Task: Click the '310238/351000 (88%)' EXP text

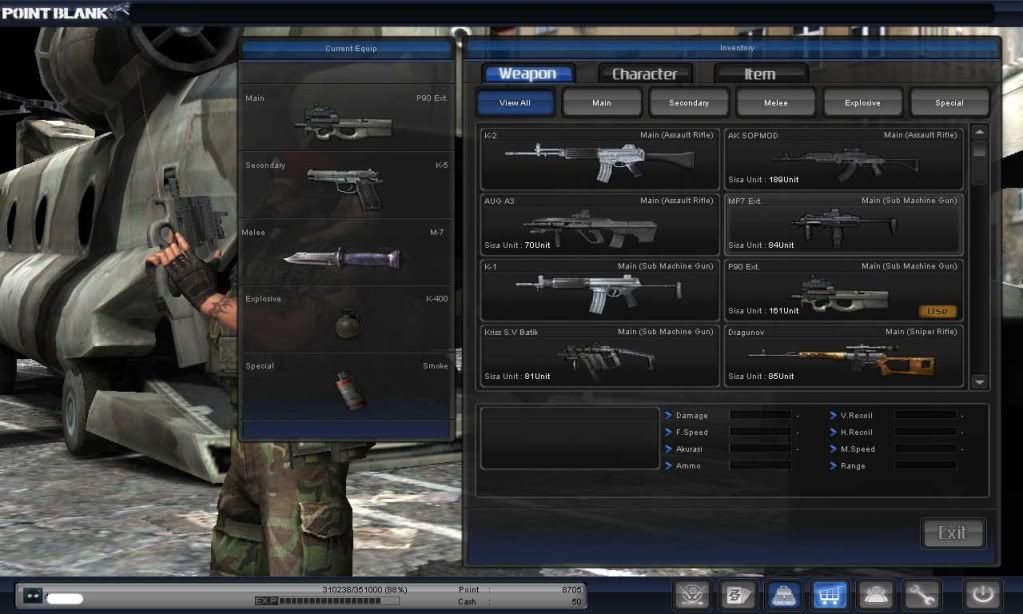Action: (x=364, y=589)
